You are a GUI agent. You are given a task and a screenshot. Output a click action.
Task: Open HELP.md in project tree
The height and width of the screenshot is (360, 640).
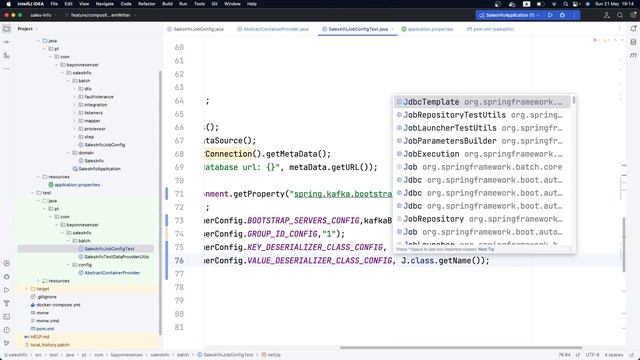pos(40,337)
